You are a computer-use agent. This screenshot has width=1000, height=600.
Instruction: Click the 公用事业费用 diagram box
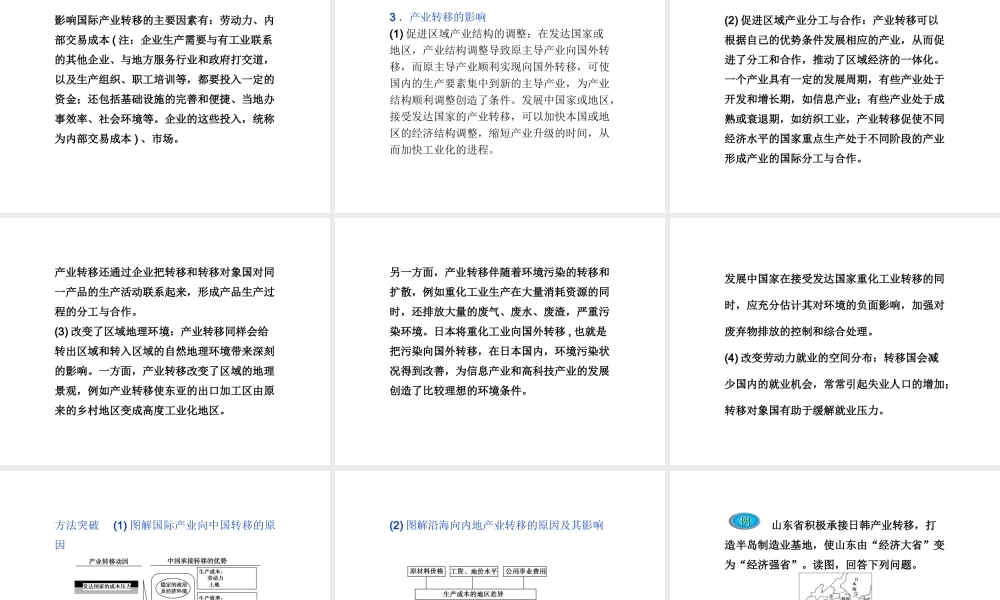point(525,571)
